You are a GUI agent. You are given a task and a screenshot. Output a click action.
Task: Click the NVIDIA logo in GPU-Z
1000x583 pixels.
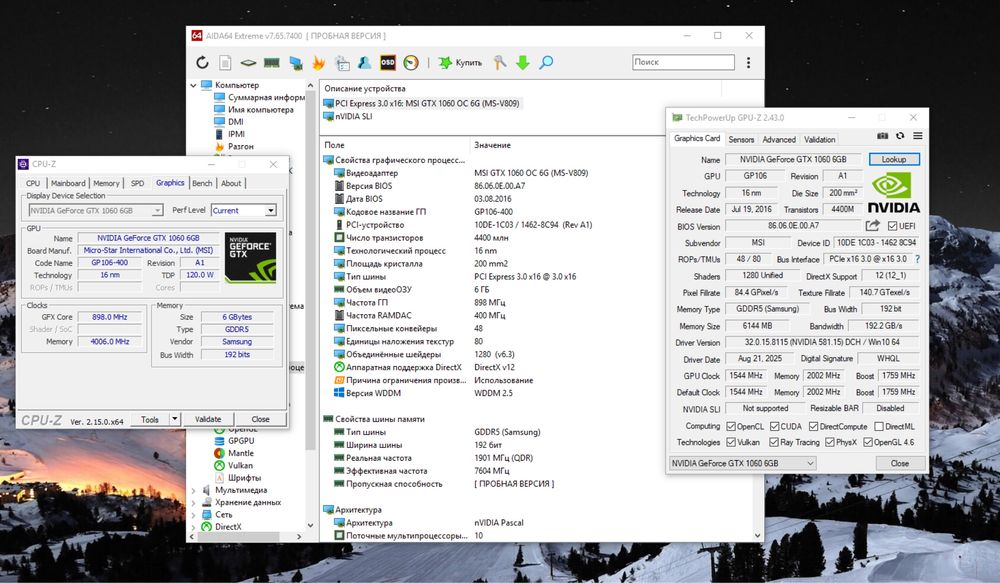coord(893,193)
